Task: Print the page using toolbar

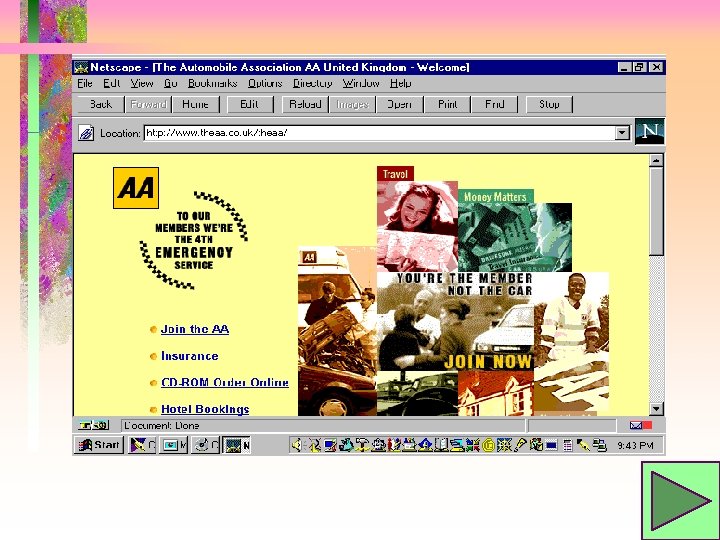Action: point(447,104)
